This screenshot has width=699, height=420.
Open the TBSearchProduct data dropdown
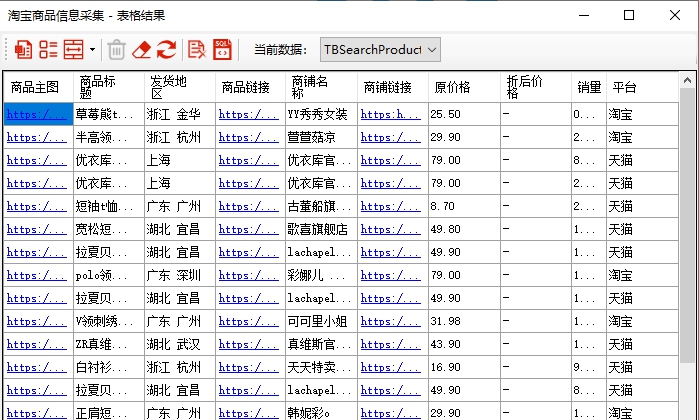coord(380,49)
